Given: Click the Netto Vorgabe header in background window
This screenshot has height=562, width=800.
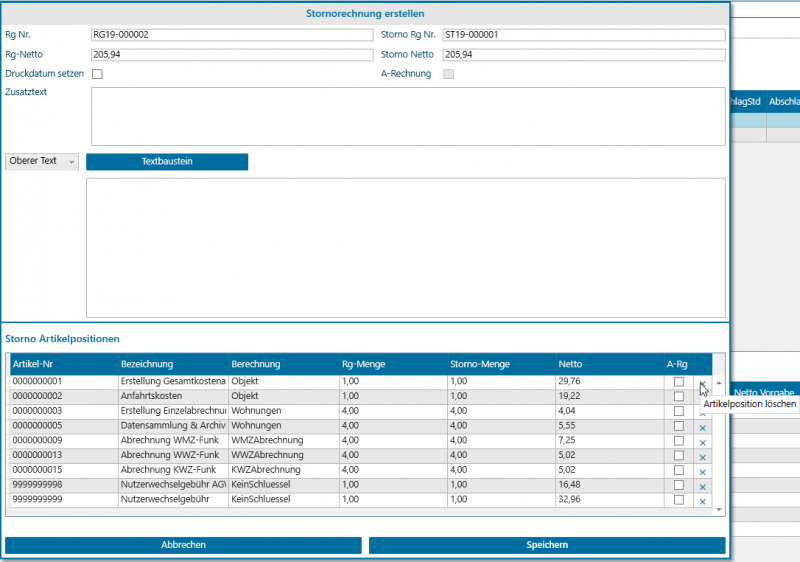Looking at the screenshot, I should point(764,393).
